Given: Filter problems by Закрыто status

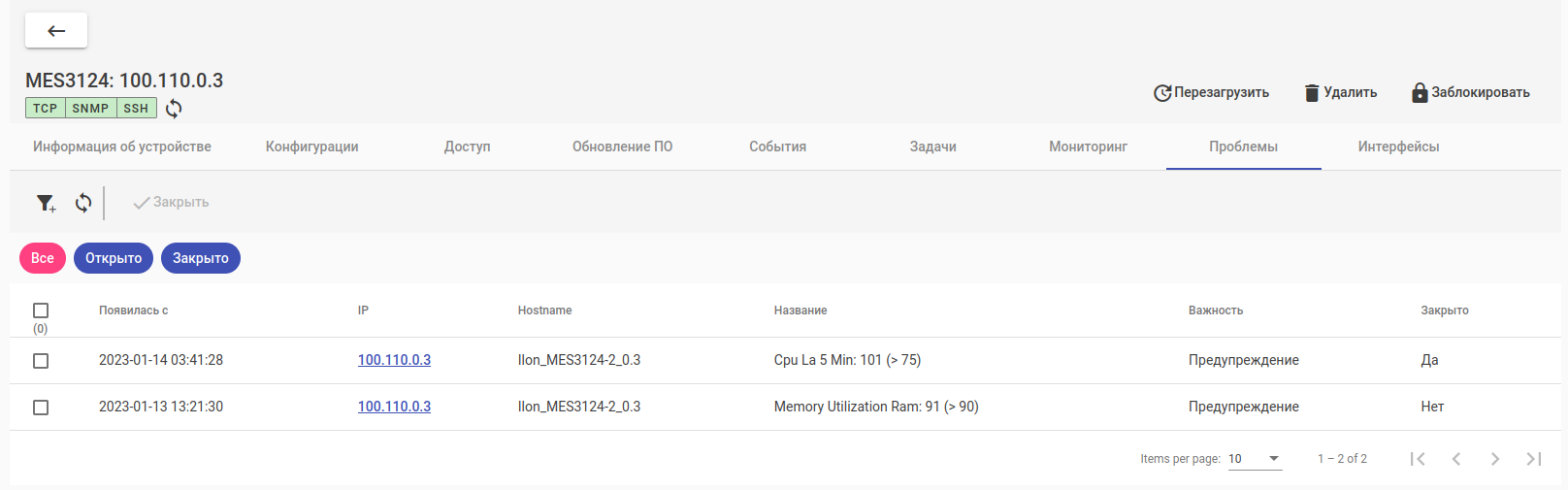Looking at the screenshot, I should click(201, 258).
